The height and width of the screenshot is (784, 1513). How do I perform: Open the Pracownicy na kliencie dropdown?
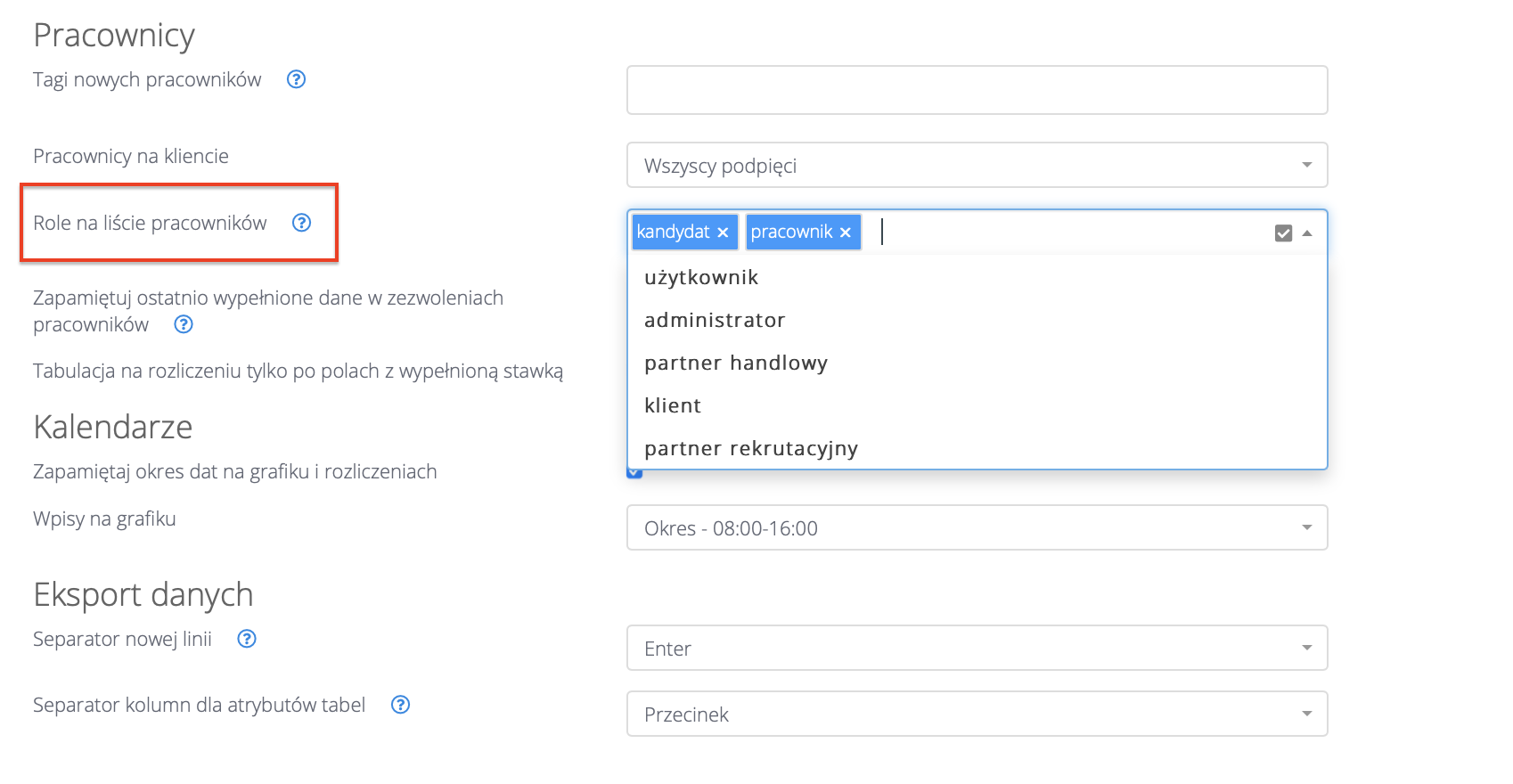coord(977,166)
